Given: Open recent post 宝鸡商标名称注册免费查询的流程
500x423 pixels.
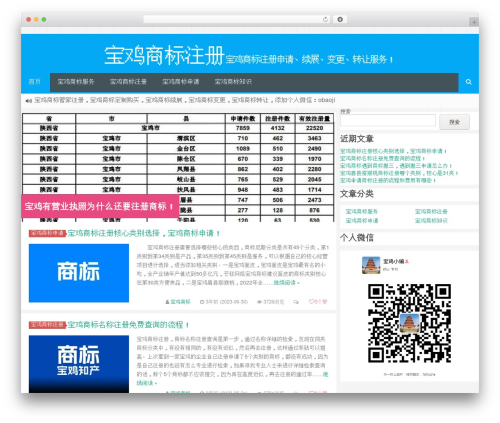Looking at the screenshot, I should pos(382,158).
